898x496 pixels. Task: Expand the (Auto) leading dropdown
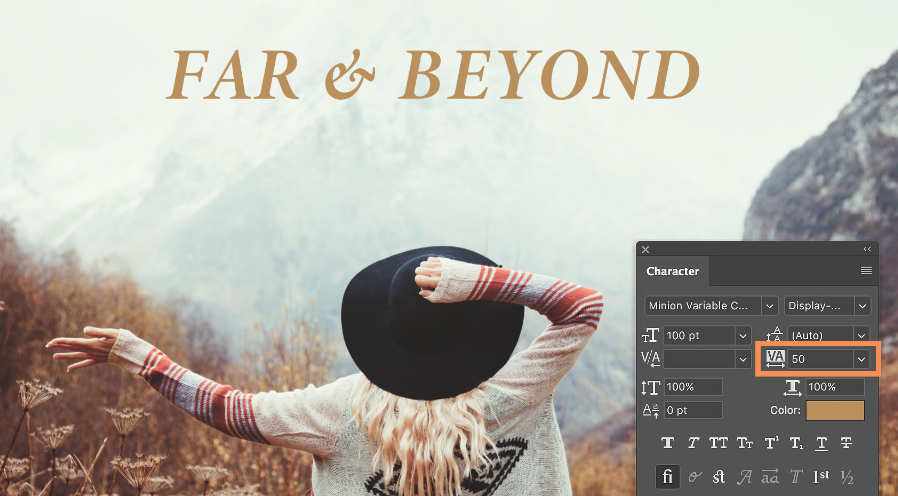(x=861, y=335)
